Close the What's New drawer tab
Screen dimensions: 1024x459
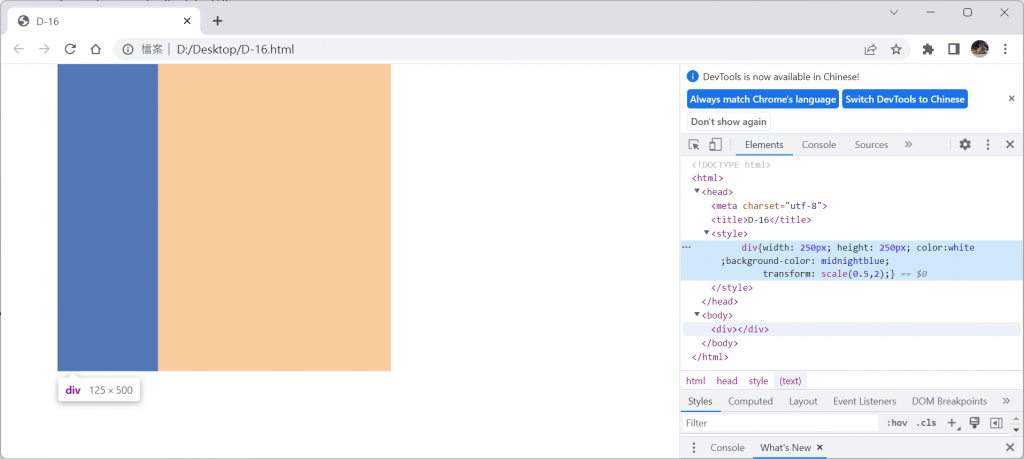tap(820, 448)
